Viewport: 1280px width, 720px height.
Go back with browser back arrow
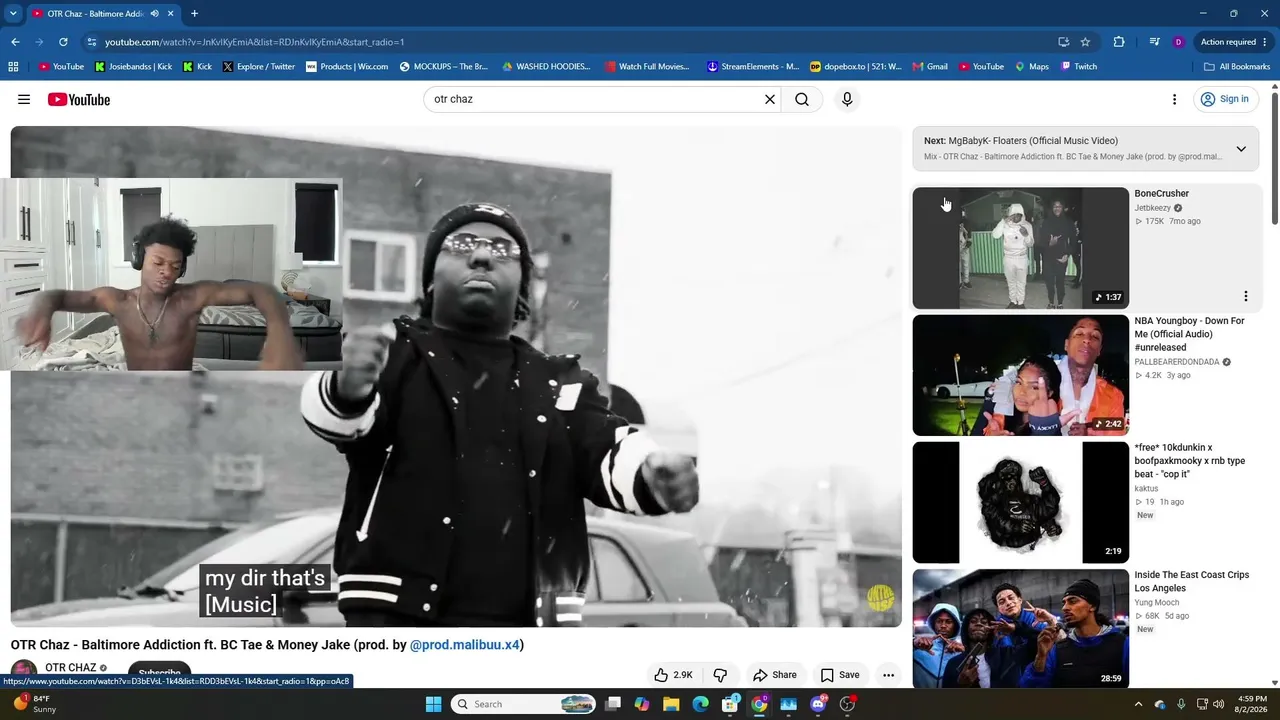pyautogui.click(x=15, y=42)
